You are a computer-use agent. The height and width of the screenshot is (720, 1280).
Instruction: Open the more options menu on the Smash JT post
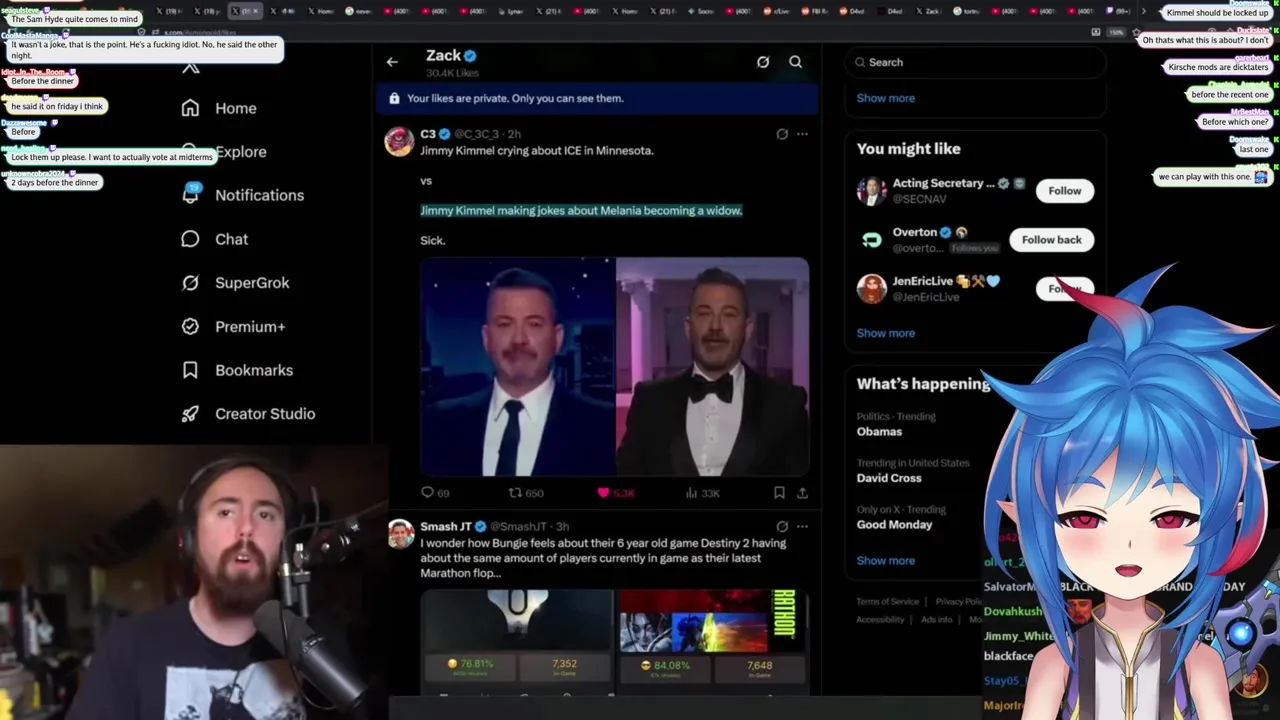point(802,526)
